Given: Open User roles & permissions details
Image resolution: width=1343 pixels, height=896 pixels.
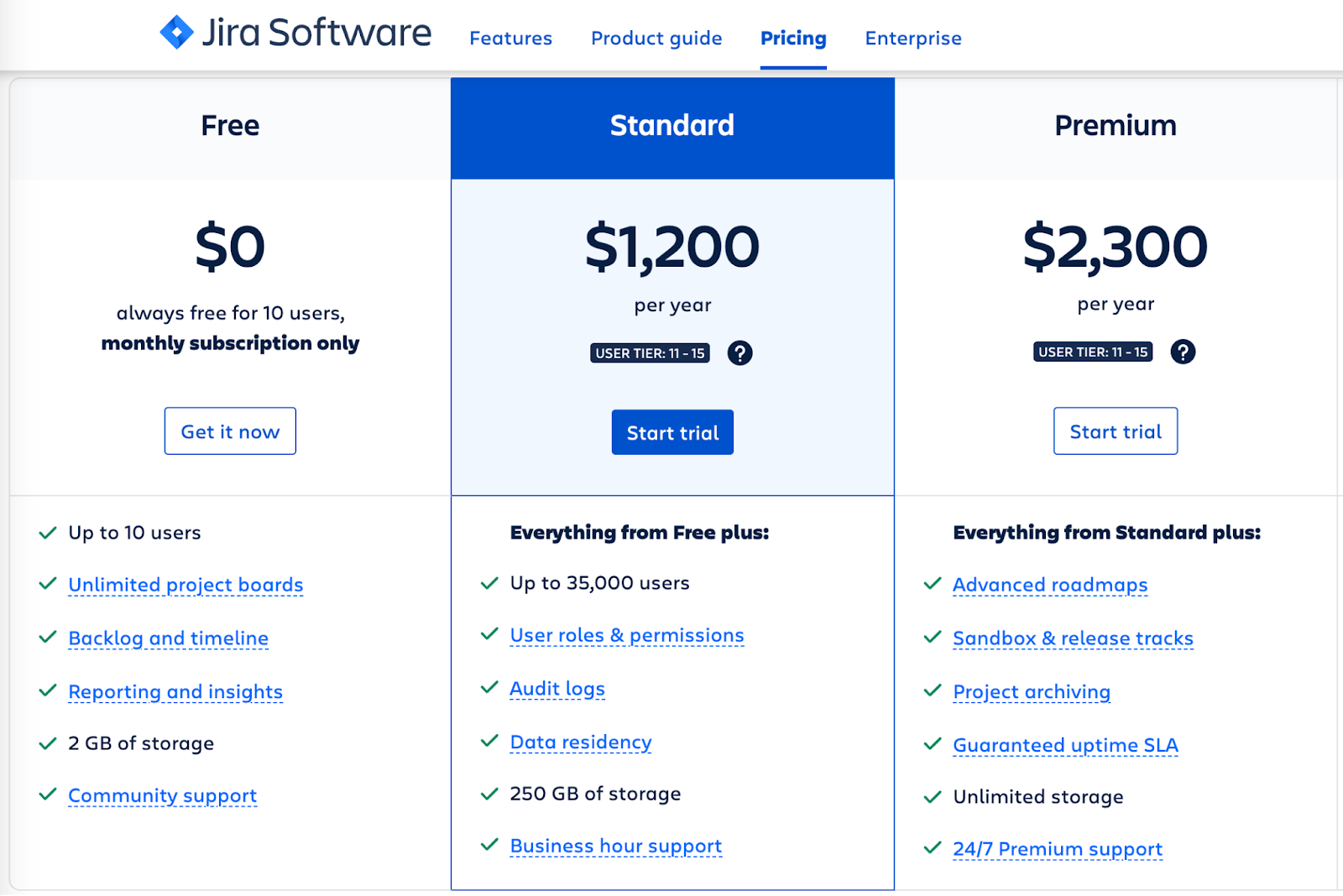Looking at the screenshot, I should [626, 635].
